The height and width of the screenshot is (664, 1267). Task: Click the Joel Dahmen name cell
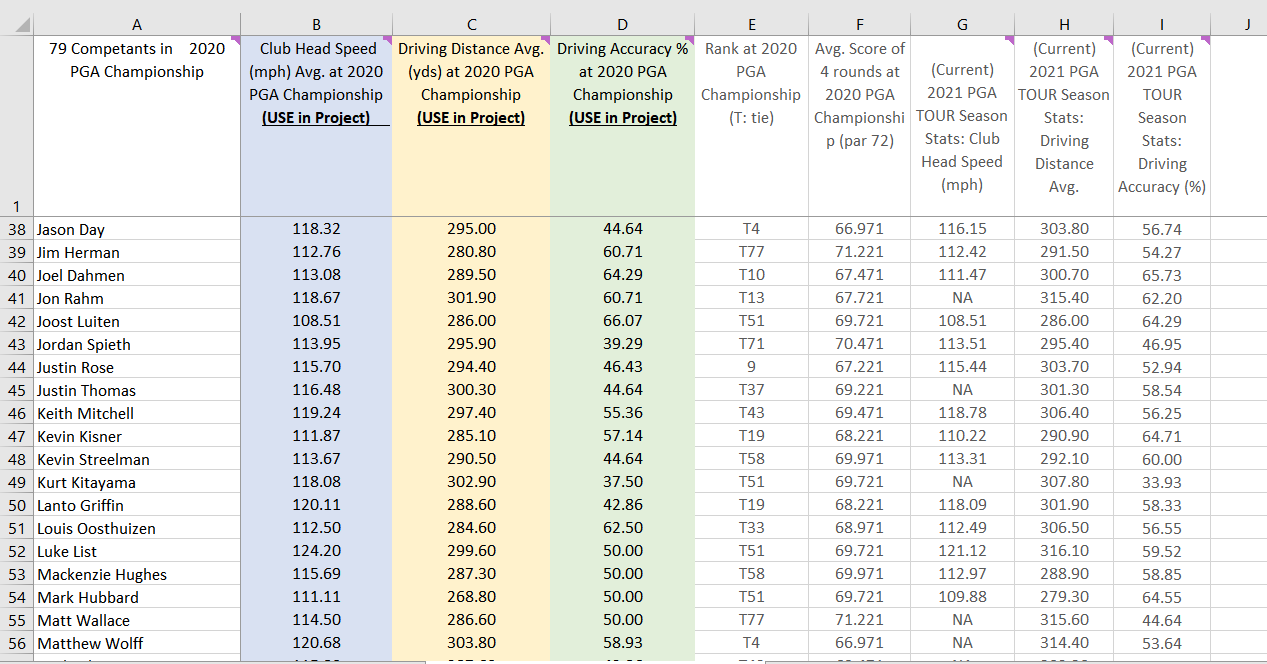point(137,275)
